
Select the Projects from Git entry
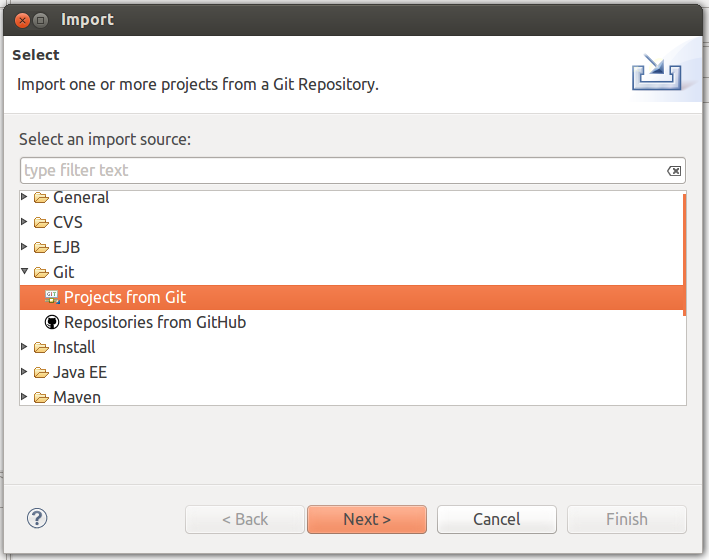351,297
